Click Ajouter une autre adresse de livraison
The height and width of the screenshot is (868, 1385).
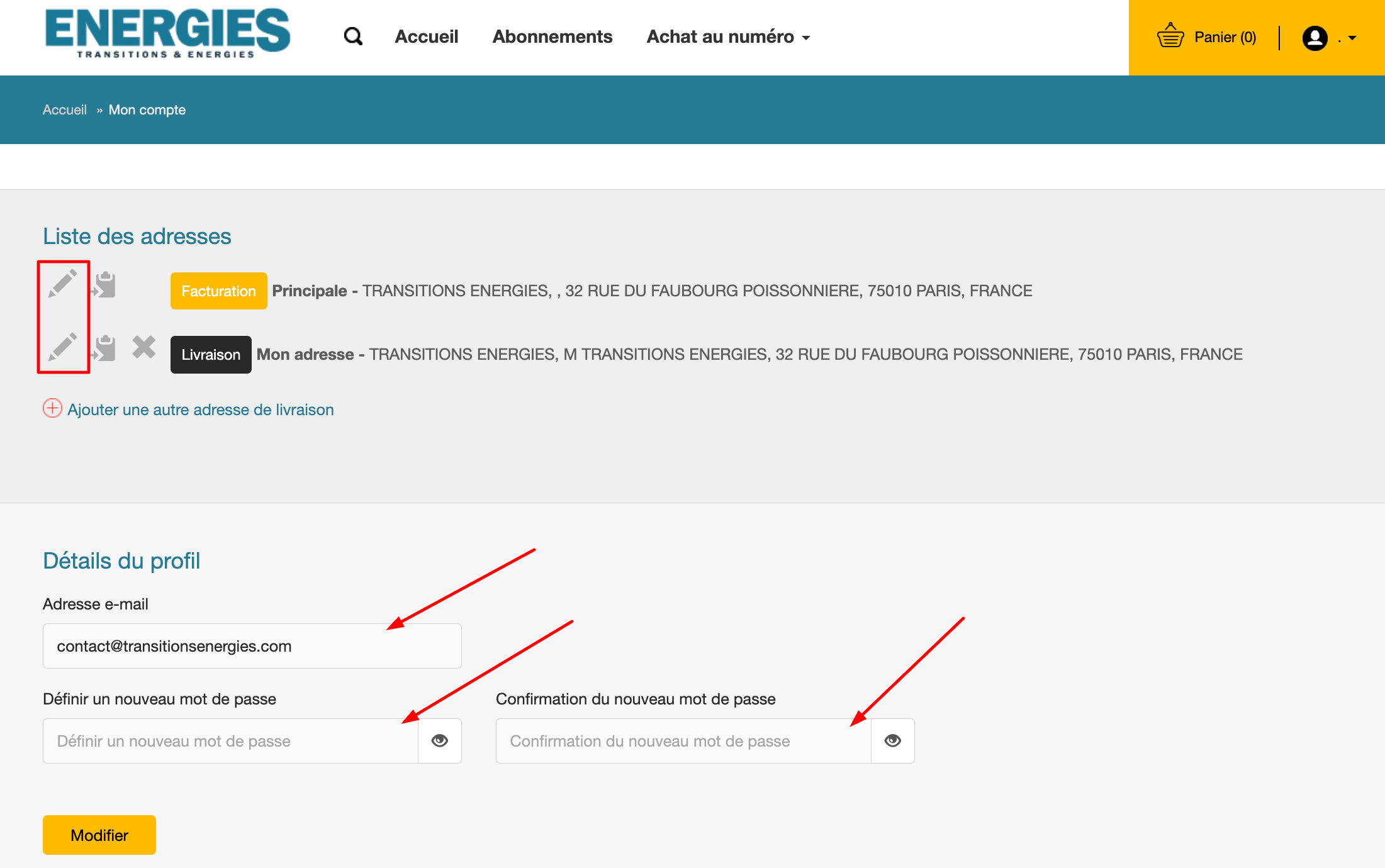[x=200, y=409]
